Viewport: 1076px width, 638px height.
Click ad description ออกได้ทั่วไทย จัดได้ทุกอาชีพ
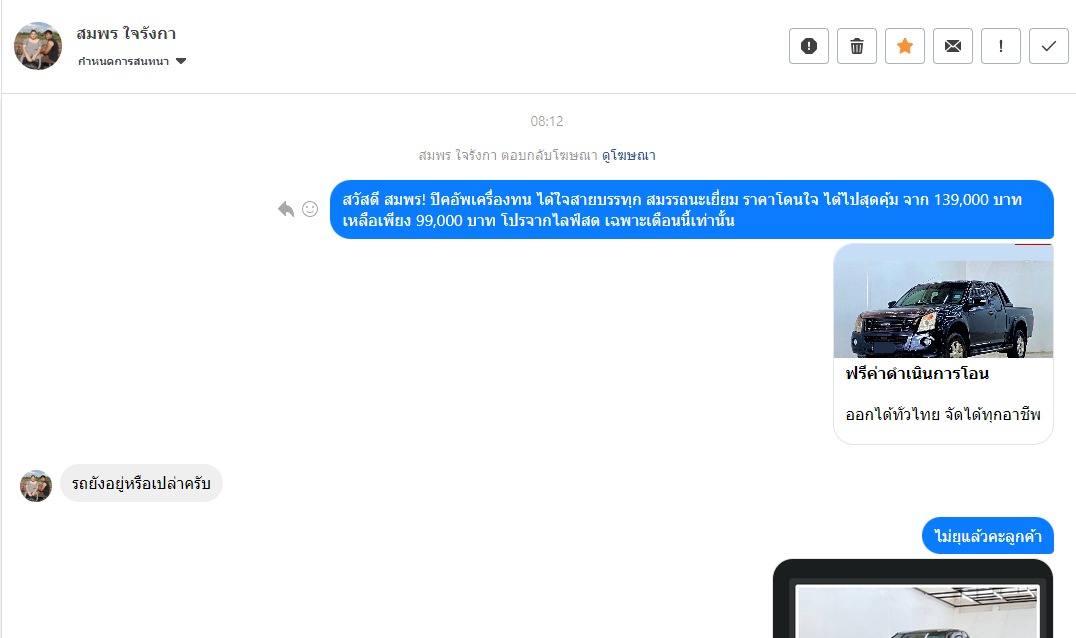(943, 414)
